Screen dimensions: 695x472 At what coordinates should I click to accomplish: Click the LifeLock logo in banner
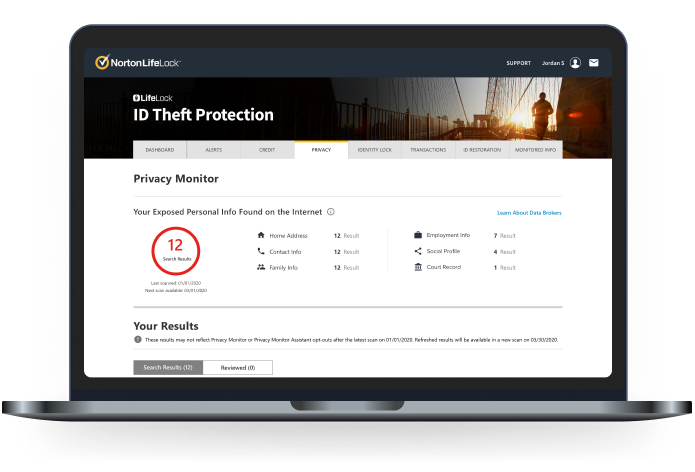pos(152,98)
